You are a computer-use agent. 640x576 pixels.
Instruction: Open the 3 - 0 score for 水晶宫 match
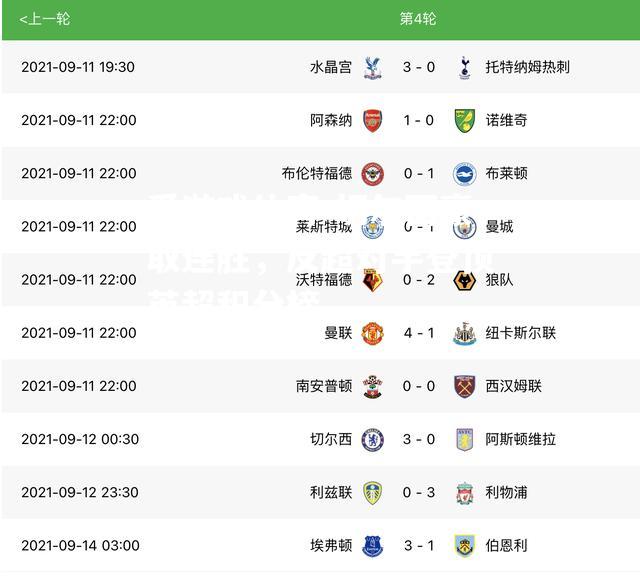[419, 67]
